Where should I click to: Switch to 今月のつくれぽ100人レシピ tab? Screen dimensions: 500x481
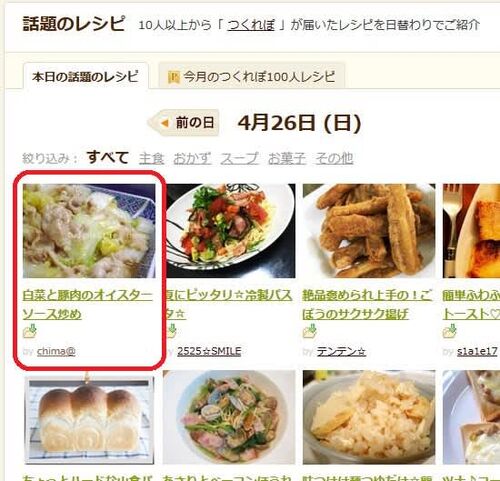[x=251, y=76]
